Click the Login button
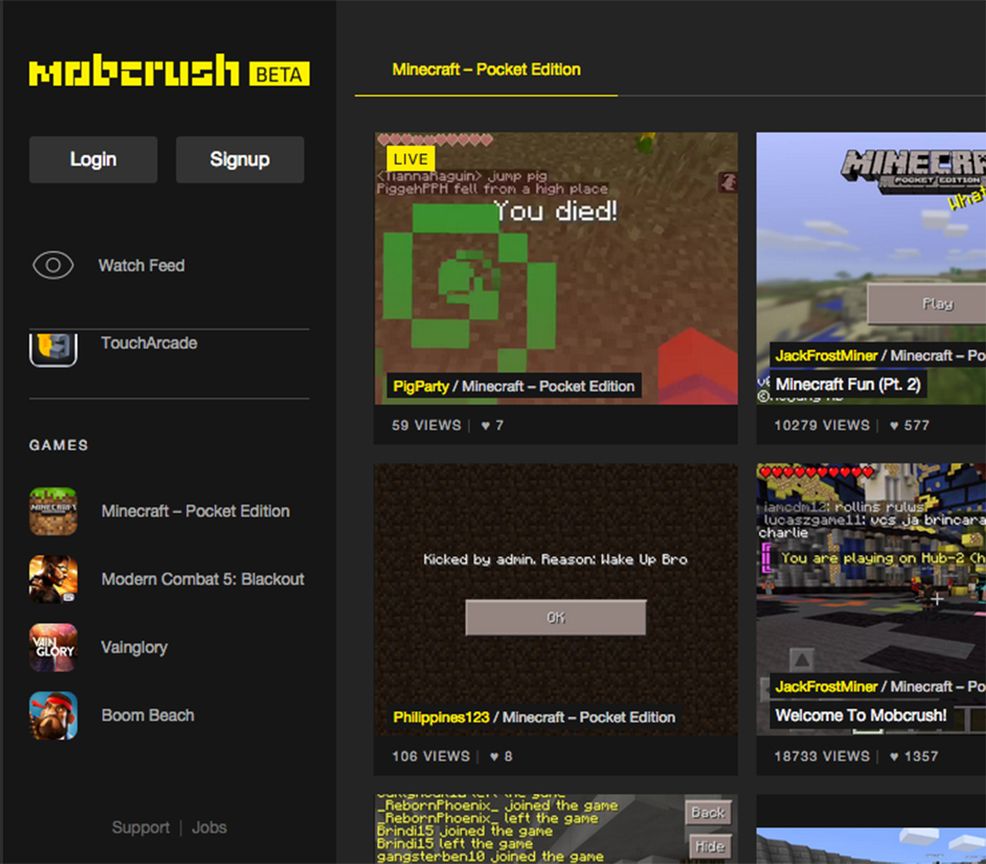The height and width of the screenshot is (864, 986). coord(93,160)
